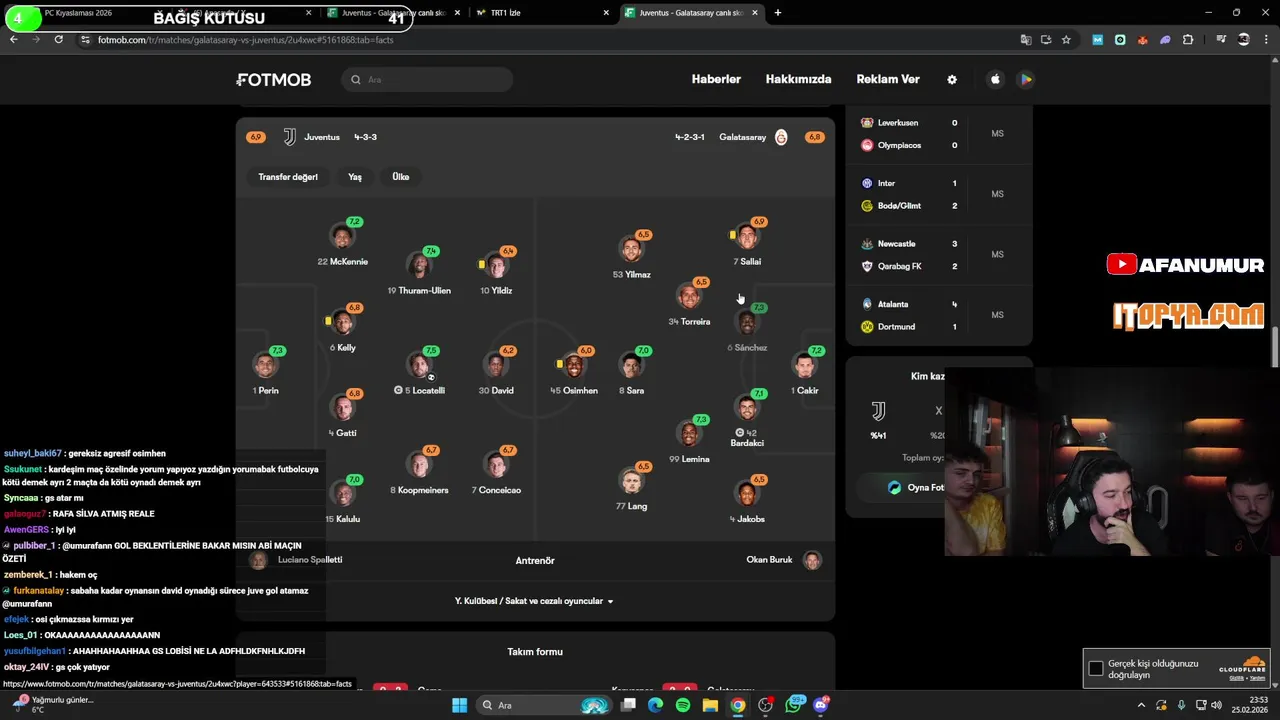Screen dimensions: 1280x720
Task: Open player 19 Thuram-Ulien's profile
Action: (419, 273)
